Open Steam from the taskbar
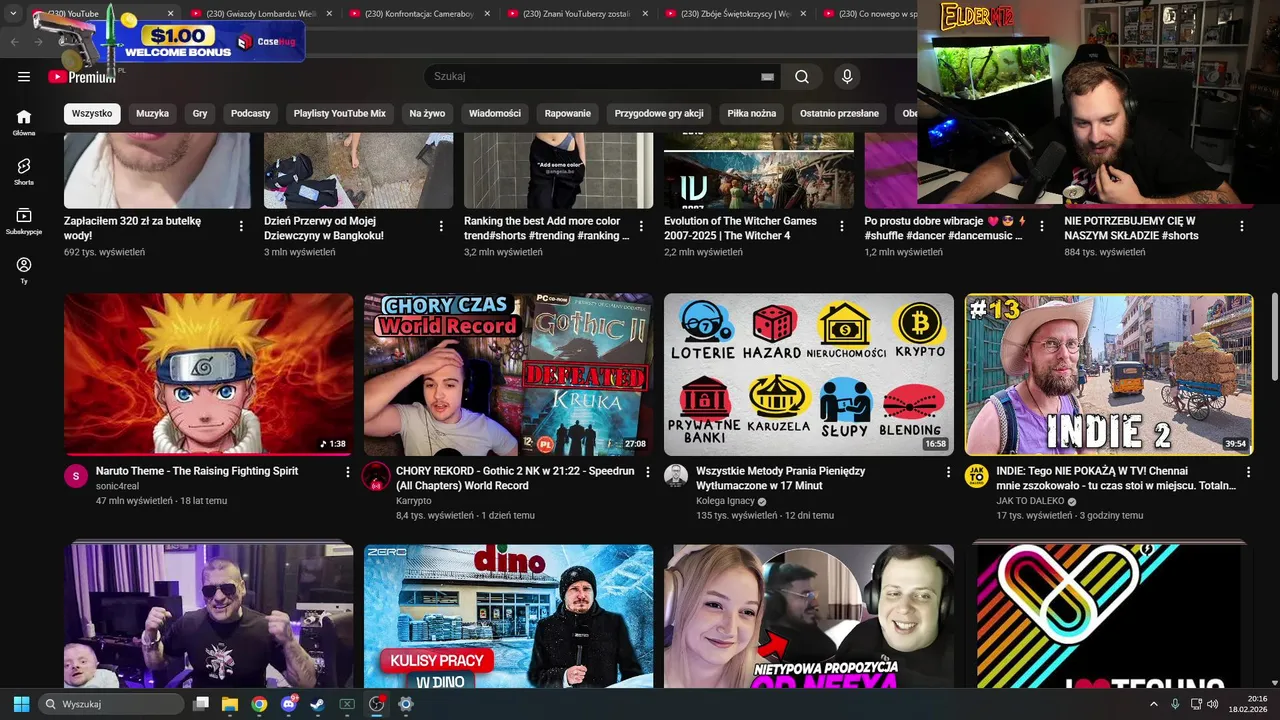This screenshot has width=1280, height=720. 318,704
